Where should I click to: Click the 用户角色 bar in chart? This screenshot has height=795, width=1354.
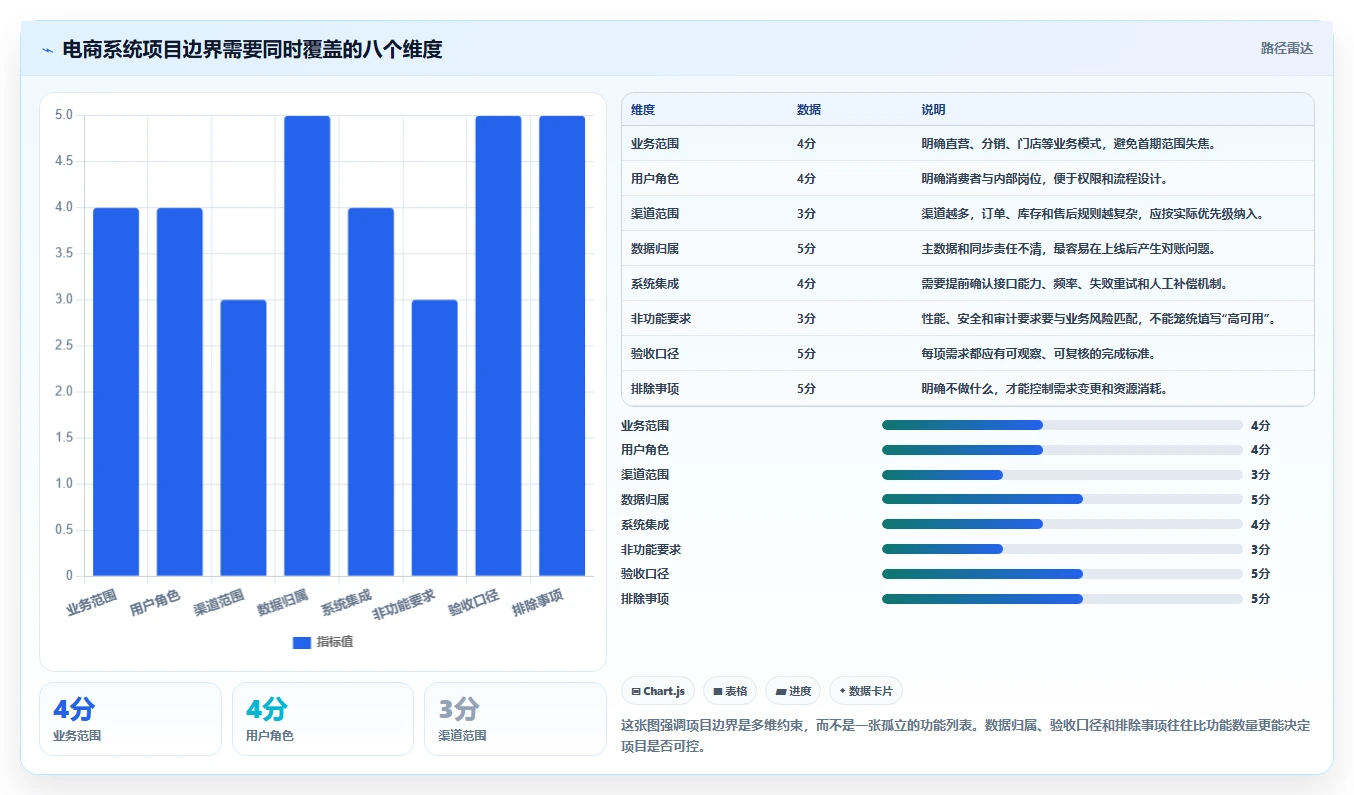click(180, 392)
